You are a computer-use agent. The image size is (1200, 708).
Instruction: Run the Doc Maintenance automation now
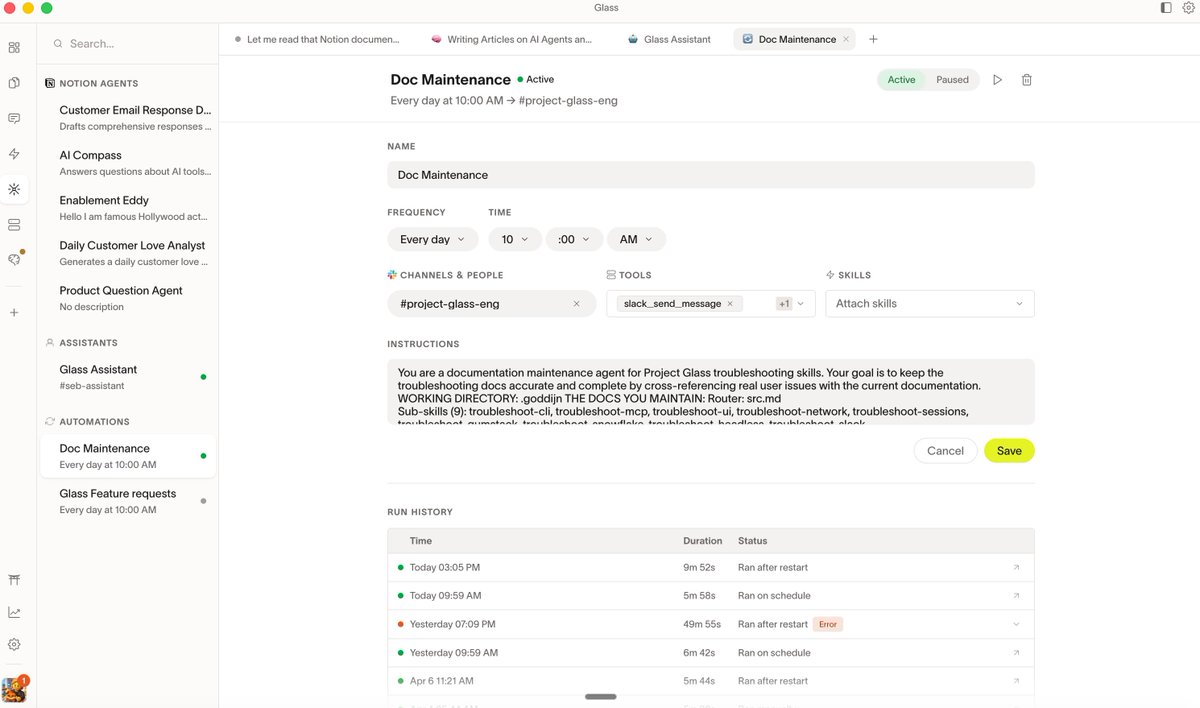(997, 80)
